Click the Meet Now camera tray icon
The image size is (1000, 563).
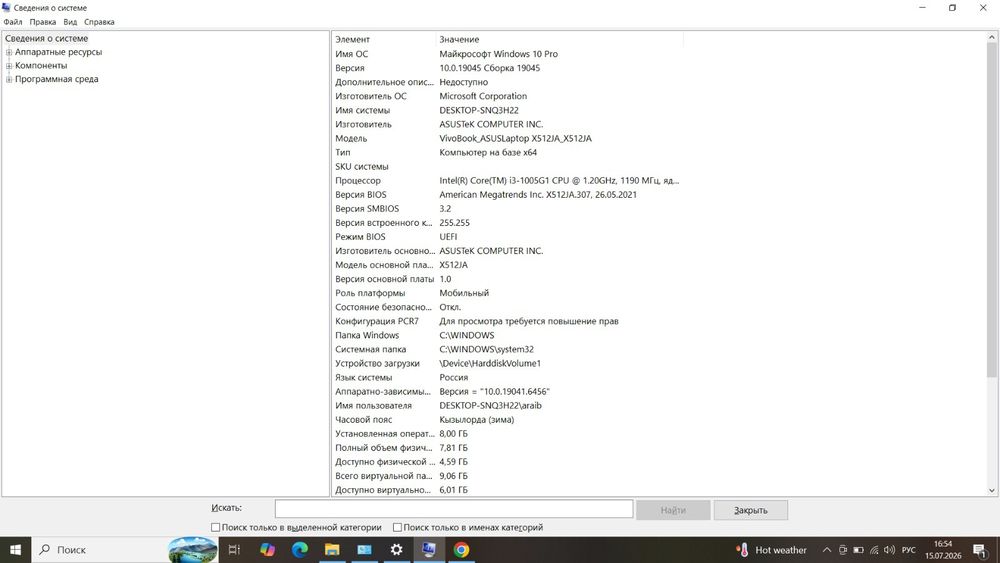pos(842,550)
